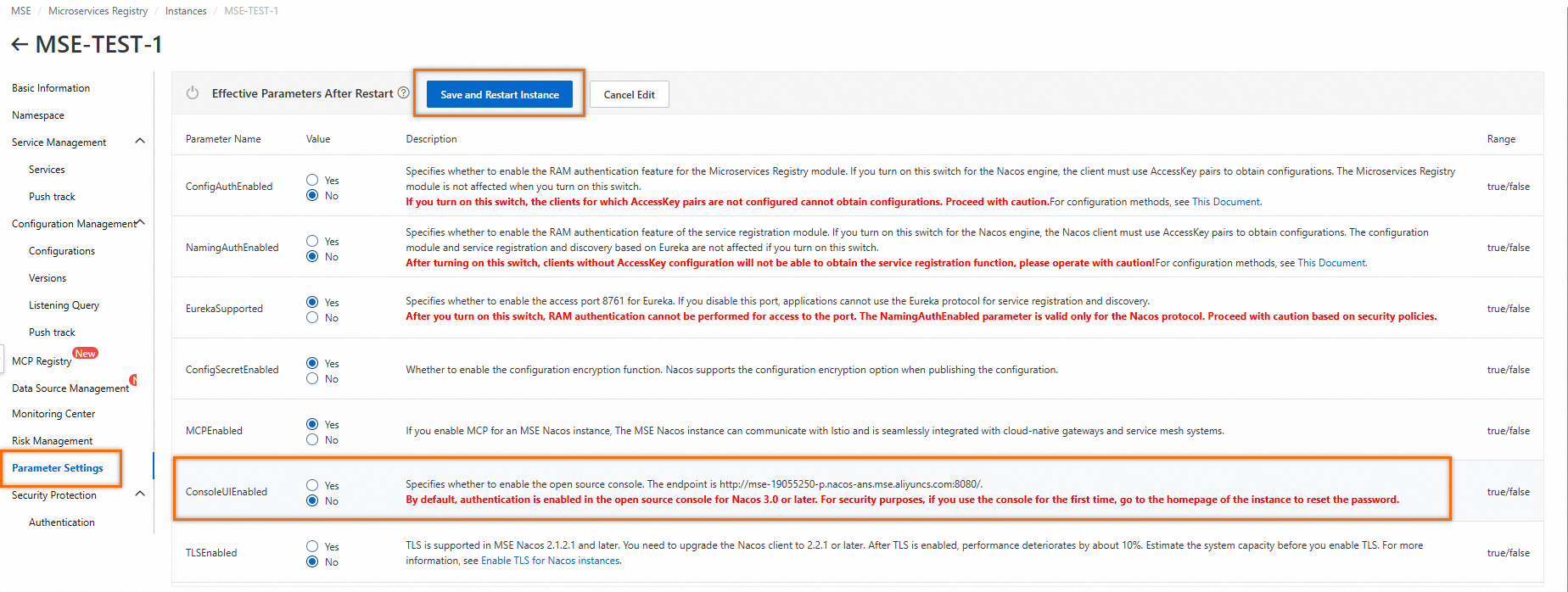Select No for ConfigAuthEnabled
Screen dimensions: 1568x592
312,195
